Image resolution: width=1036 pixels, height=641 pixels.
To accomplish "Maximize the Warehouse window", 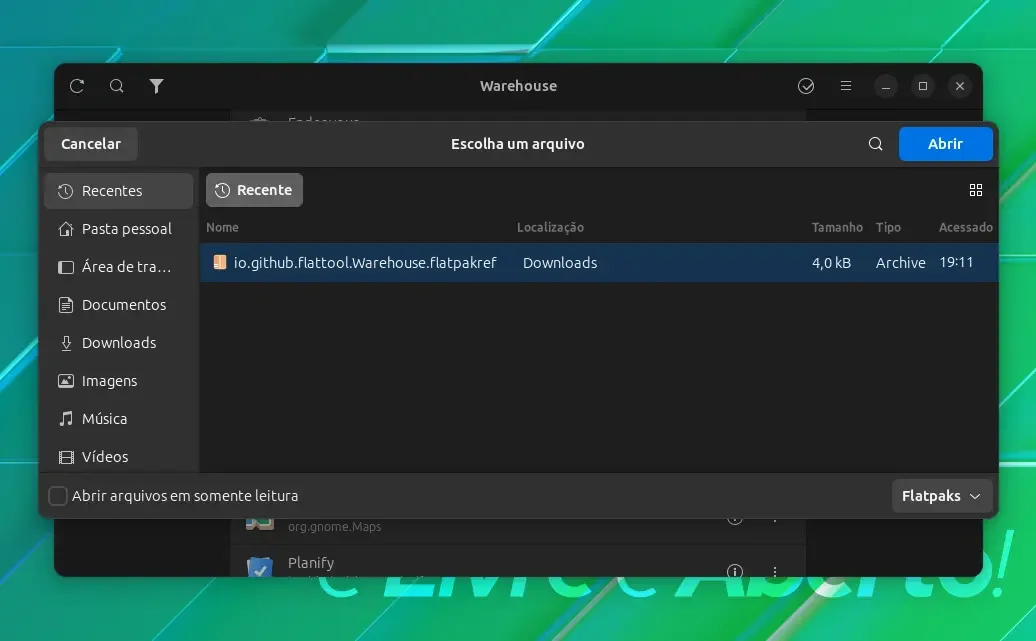I will [923, 86].
